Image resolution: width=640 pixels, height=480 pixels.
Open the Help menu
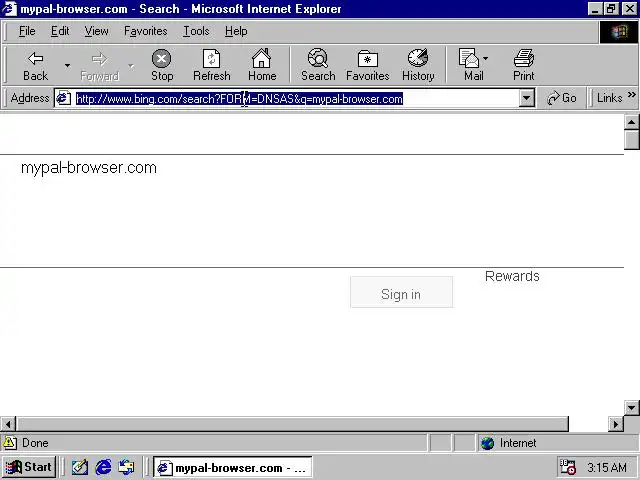click(236, 31)
